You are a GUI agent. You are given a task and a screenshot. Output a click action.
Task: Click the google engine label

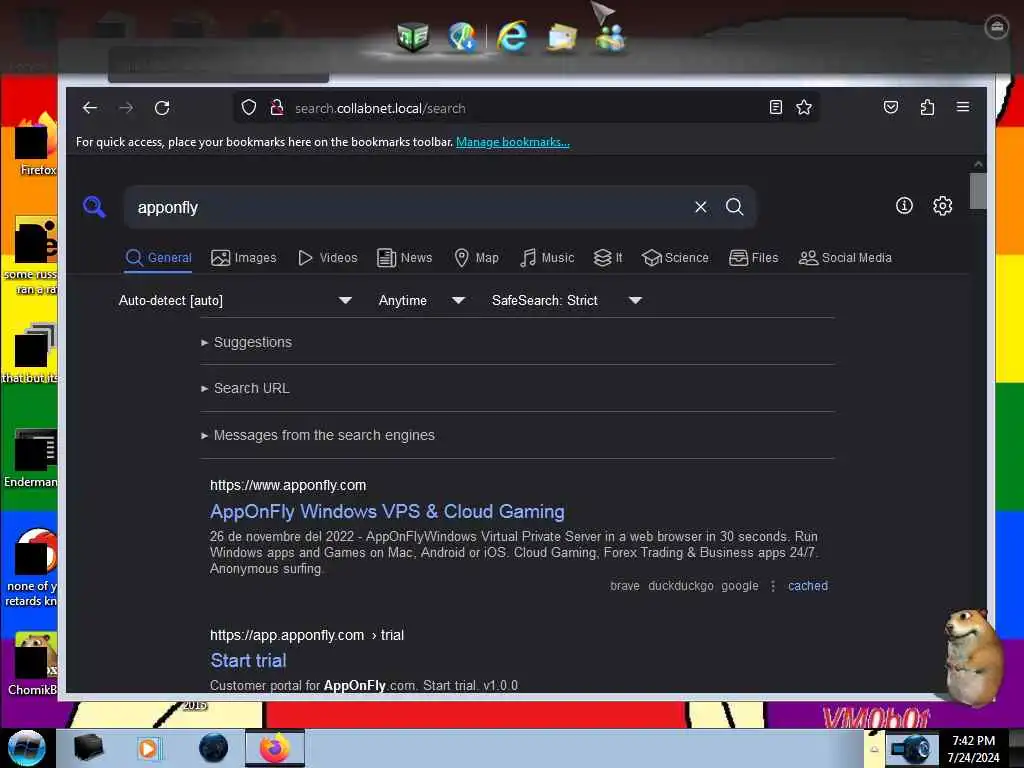point(740,586)
